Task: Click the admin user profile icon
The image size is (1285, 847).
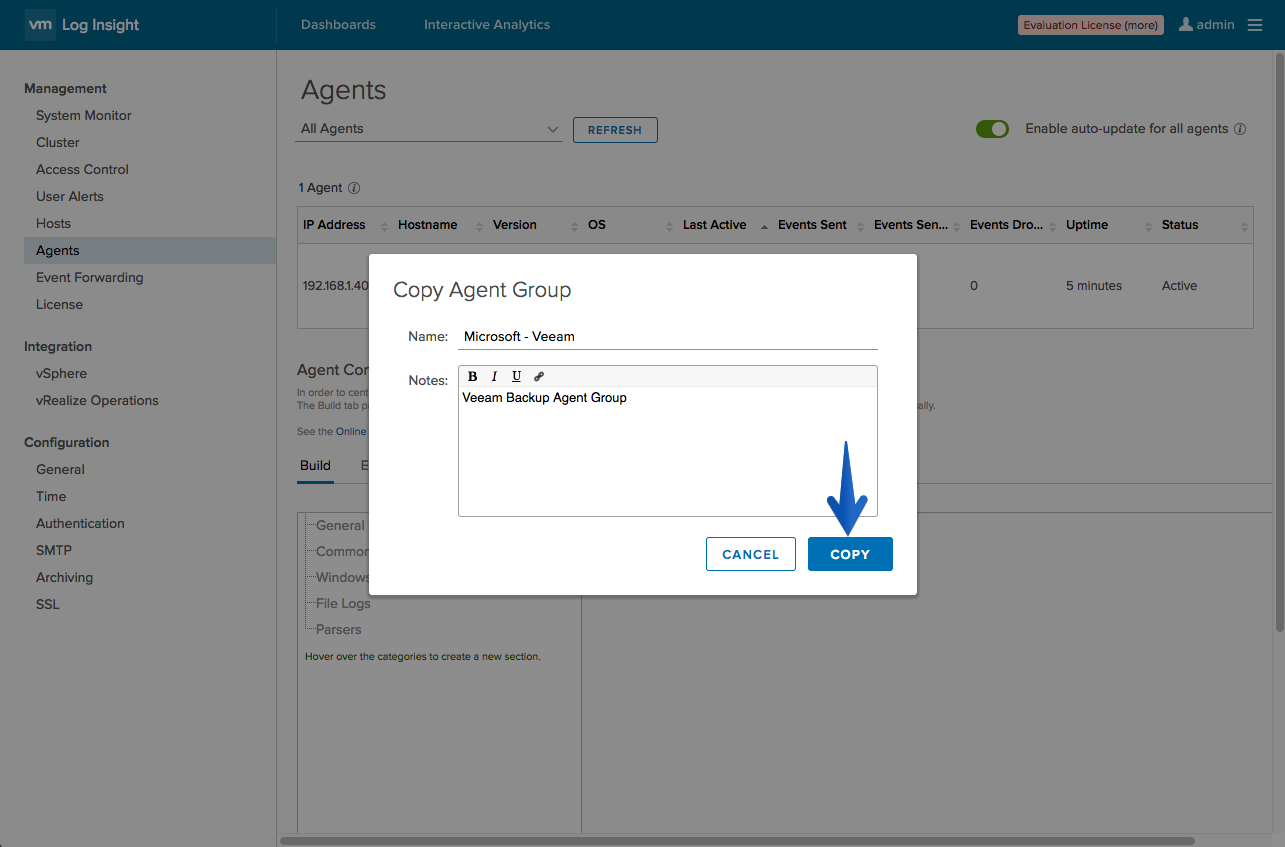Action: (x=1186, y=24)
